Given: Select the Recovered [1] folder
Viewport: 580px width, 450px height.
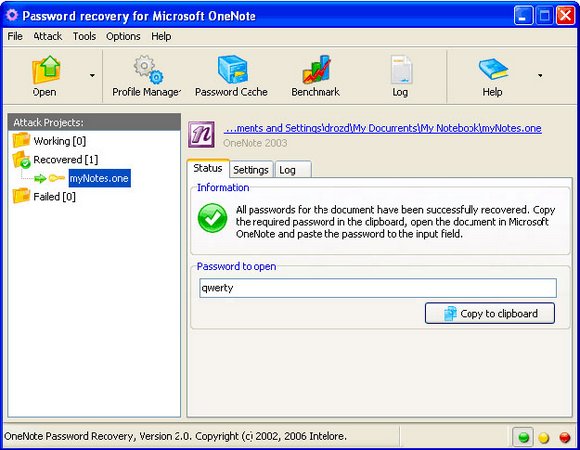Looking at the screenshot, I should pos(55,160).
